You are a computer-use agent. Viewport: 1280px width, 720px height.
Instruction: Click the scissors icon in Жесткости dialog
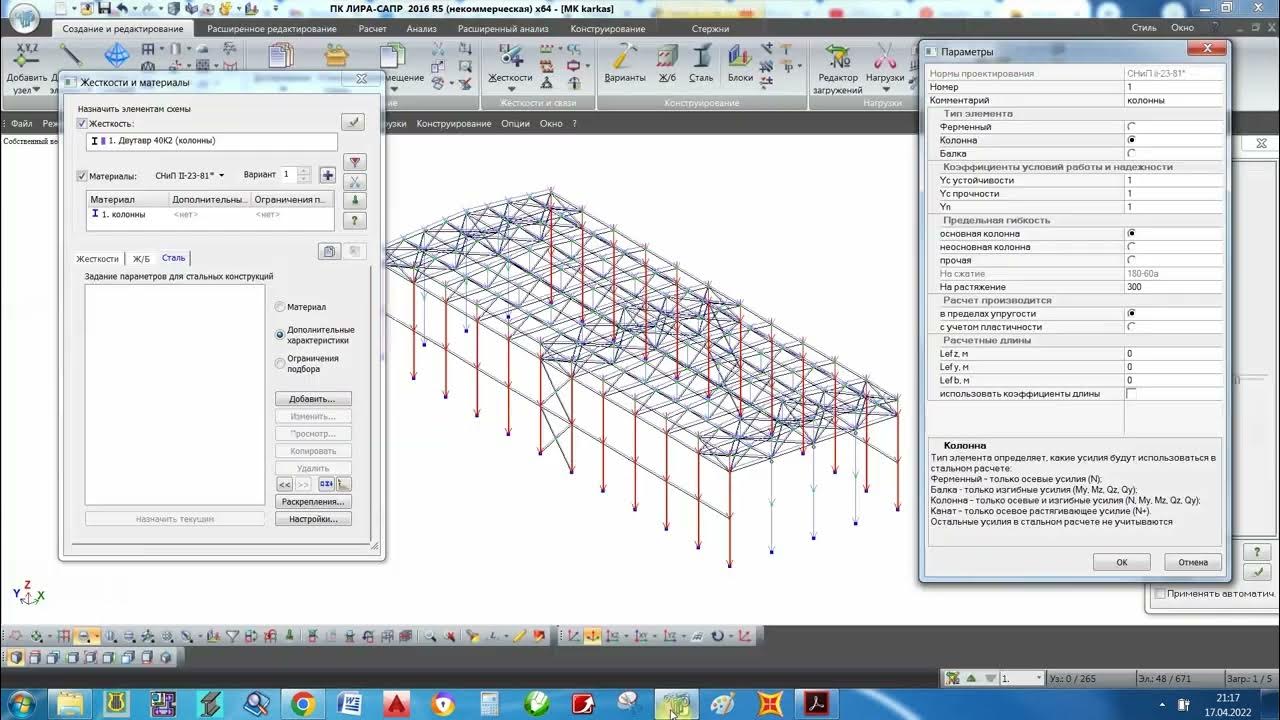[x=354, y=182]
